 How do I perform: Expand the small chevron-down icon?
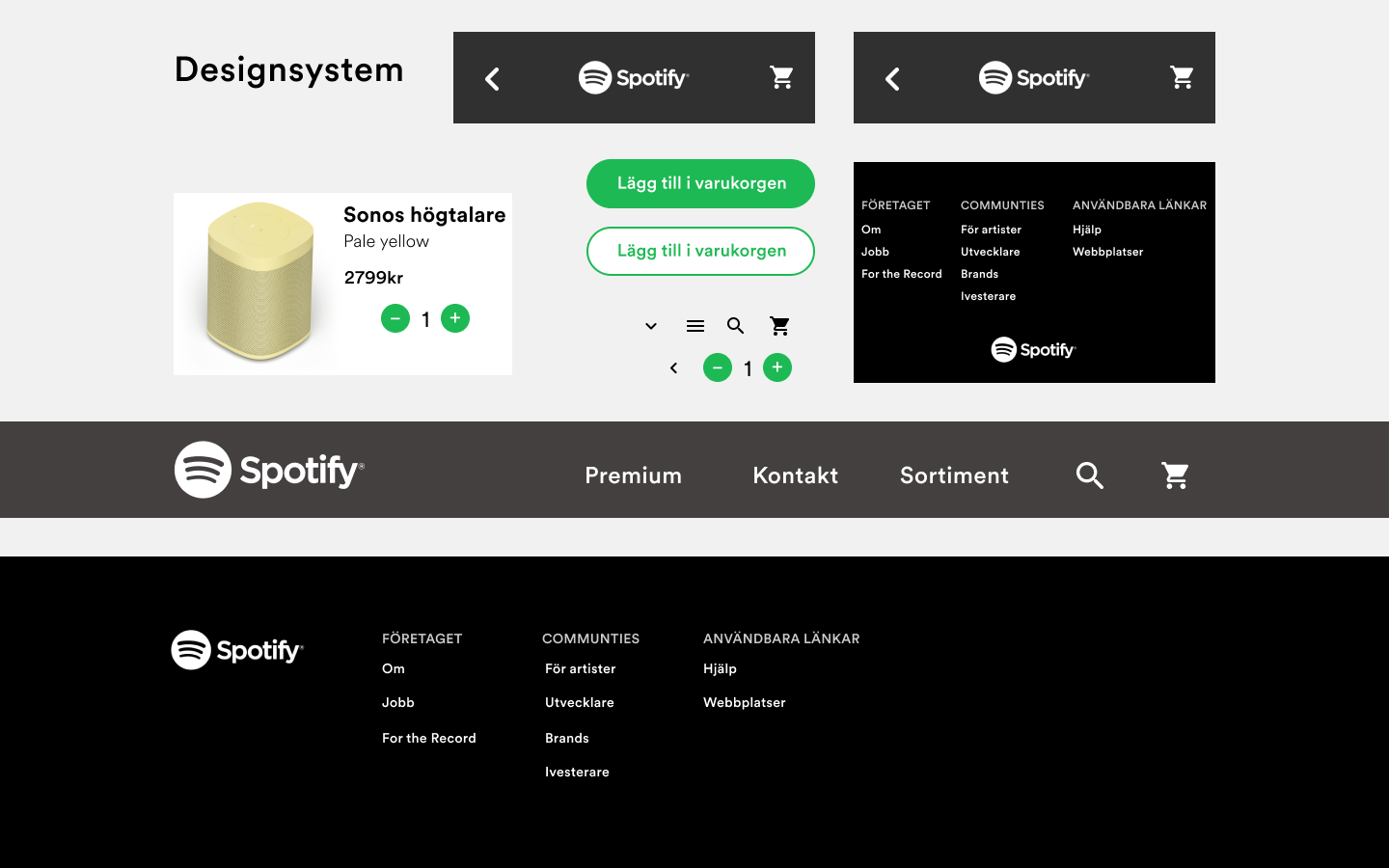click(x=651, y=326)
